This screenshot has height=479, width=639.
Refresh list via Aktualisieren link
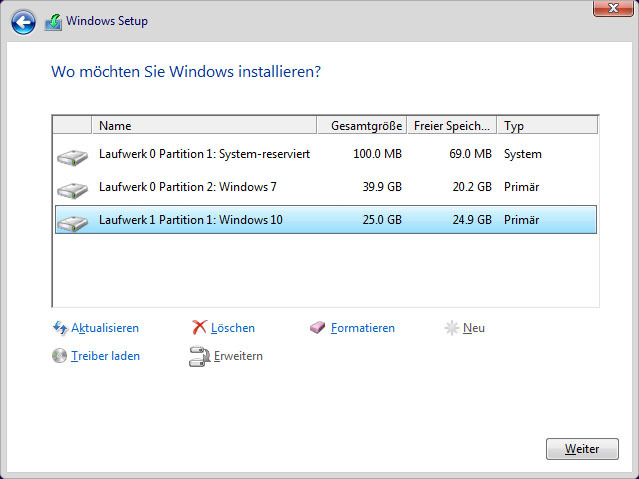click(105, 328)
